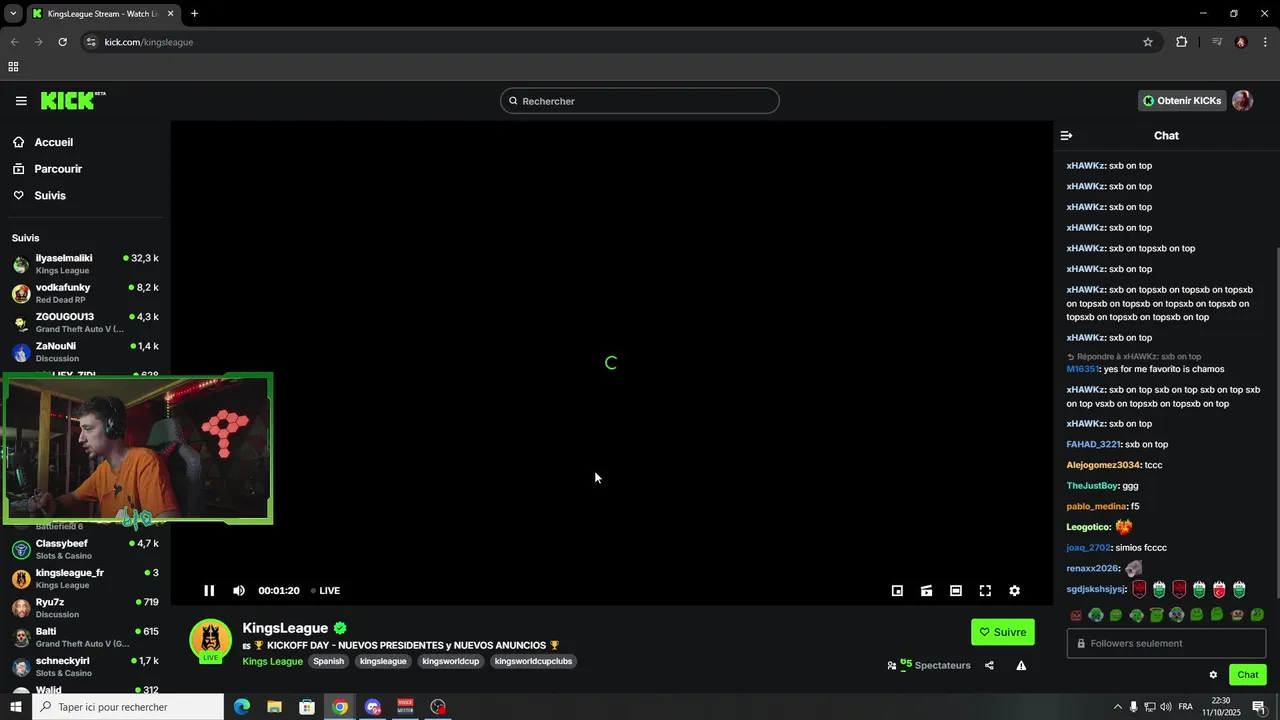Click the KICK logo
This screenshot has height=720, width=1280.
(x=72, y=101)
